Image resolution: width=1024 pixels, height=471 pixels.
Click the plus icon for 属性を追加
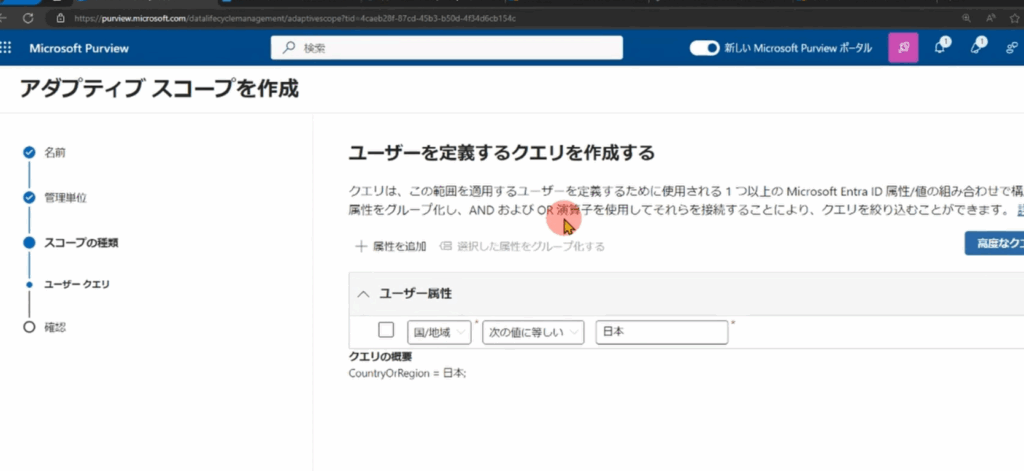(361, 246)
